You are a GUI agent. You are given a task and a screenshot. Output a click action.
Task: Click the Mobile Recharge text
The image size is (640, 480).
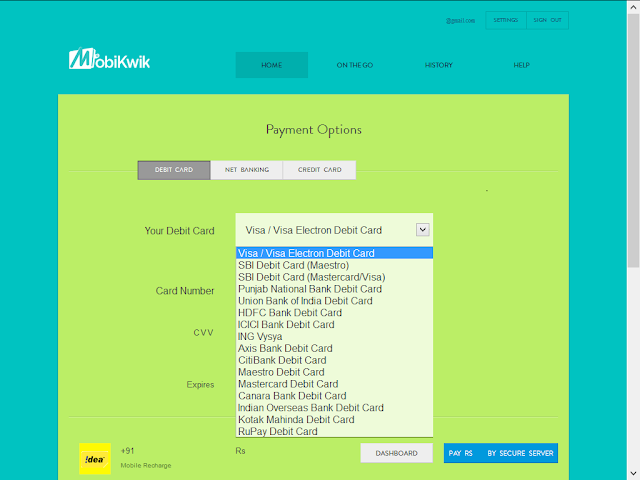point(146,465)
